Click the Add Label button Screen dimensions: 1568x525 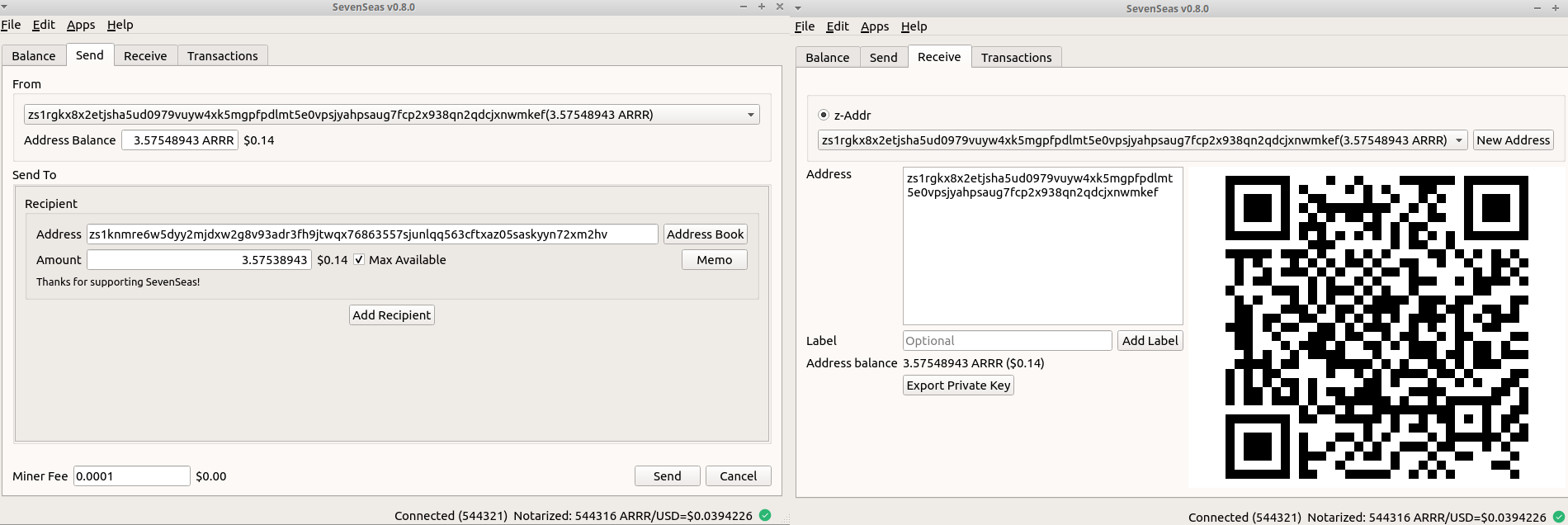1150,341
